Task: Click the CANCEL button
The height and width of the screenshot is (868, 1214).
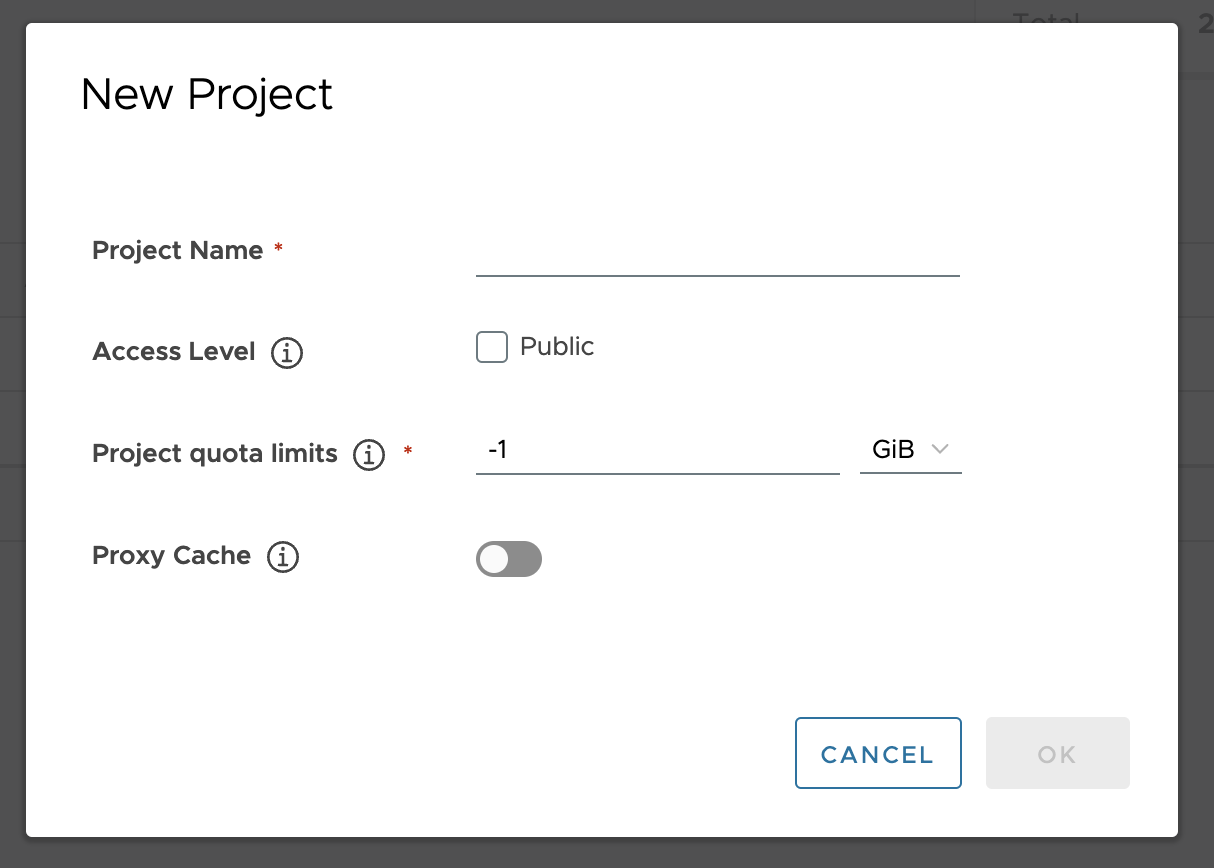Action: pyautogui.click(x=877, y=753)
